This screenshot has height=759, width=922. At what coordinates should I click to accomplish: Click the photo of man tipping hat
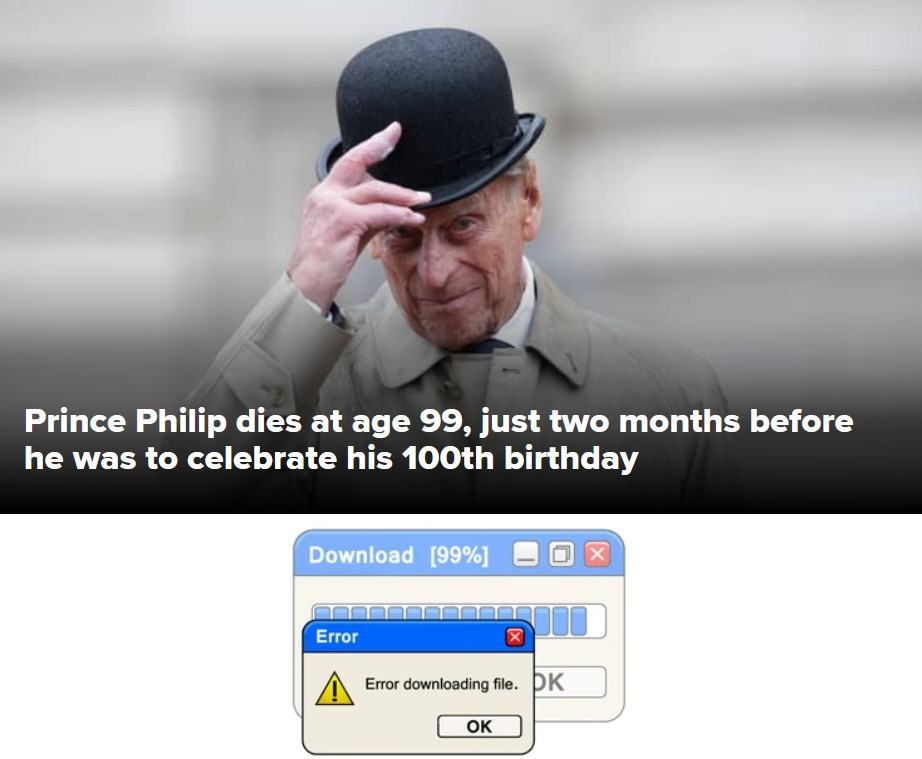coord(461,256)
